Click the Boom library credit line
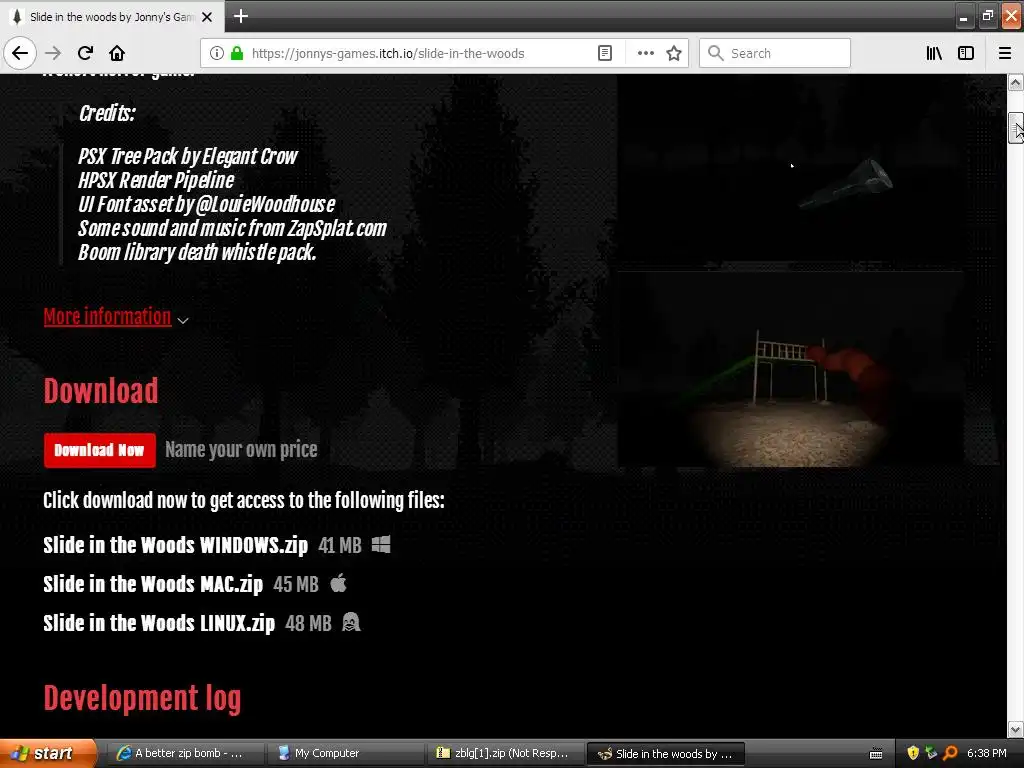1024x768 pixels. point(197,253)
